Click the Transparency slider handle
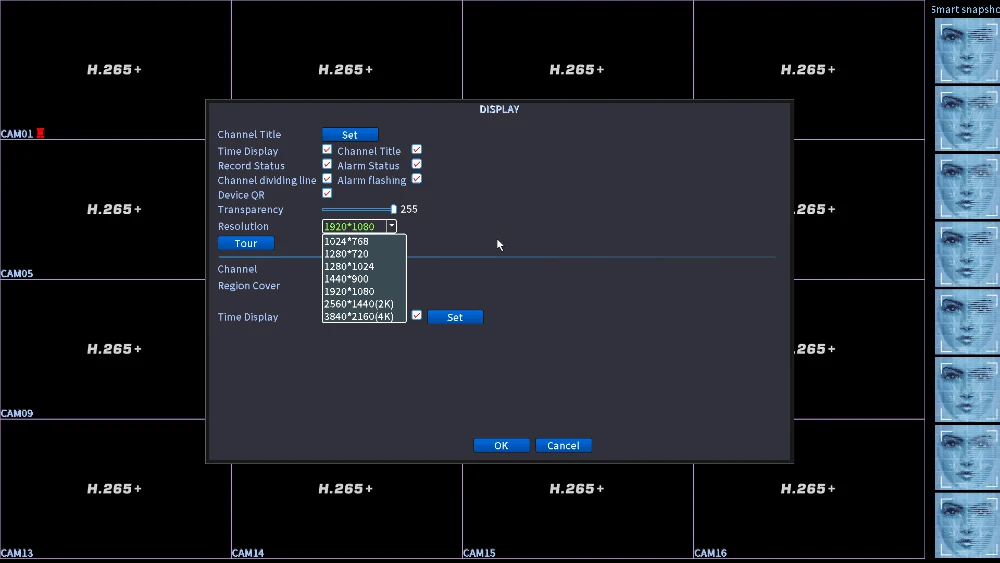The image size is (1000, 563). coord(393,209)
